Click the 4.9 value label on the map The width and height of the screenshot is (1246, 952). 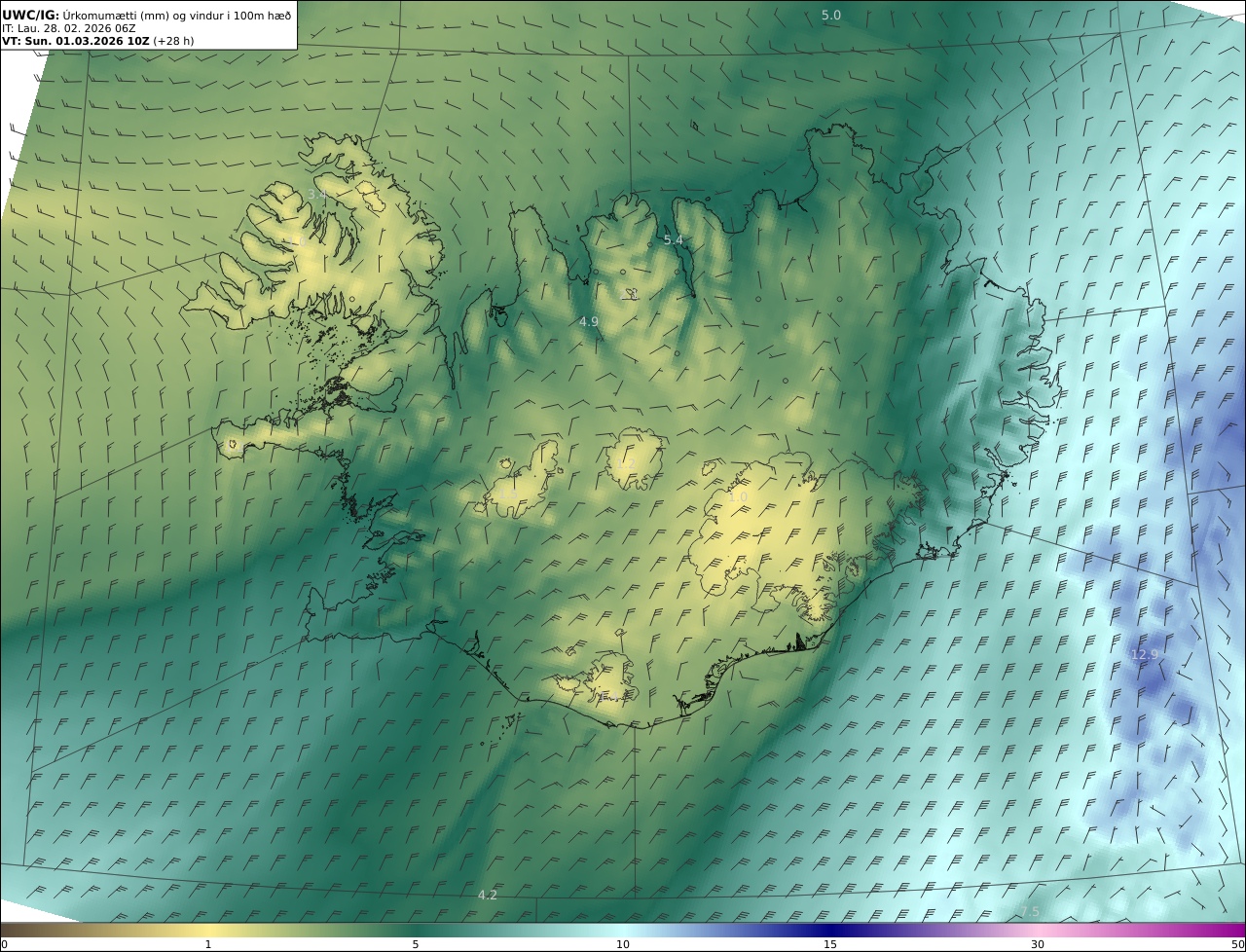pyautogui.click(x=589, y=321)
